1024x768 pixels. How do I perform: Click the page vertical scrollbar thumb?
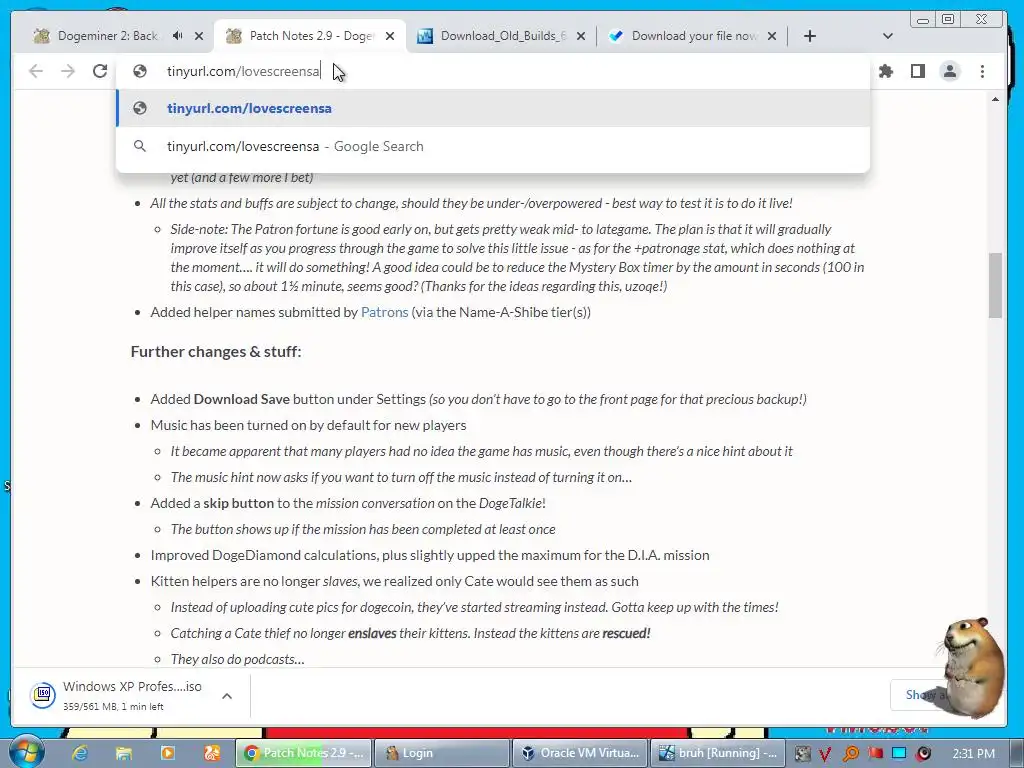tap(995, 285)
